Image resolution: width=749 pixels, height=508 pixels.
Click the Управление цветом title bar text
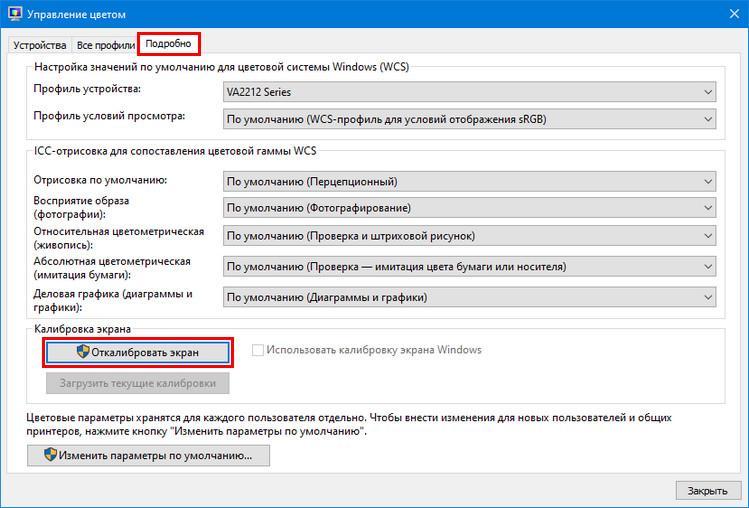coord(76,14)
